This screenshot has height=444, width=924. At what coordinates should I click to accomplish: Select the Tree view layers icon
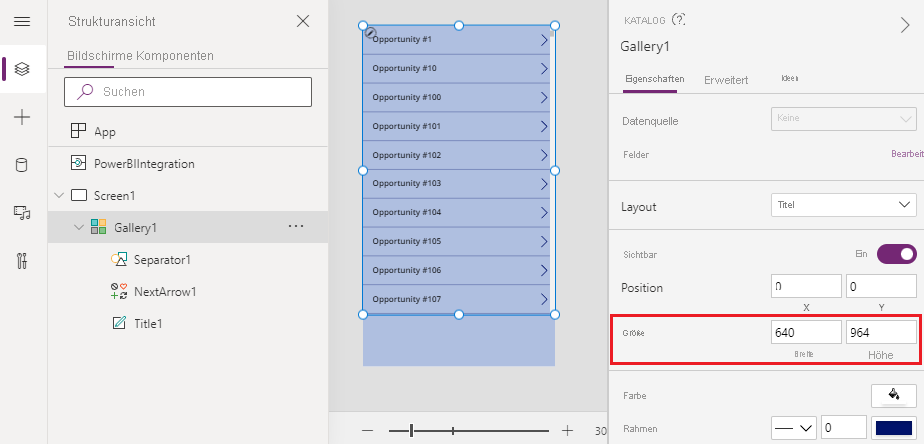coord(22,69)
